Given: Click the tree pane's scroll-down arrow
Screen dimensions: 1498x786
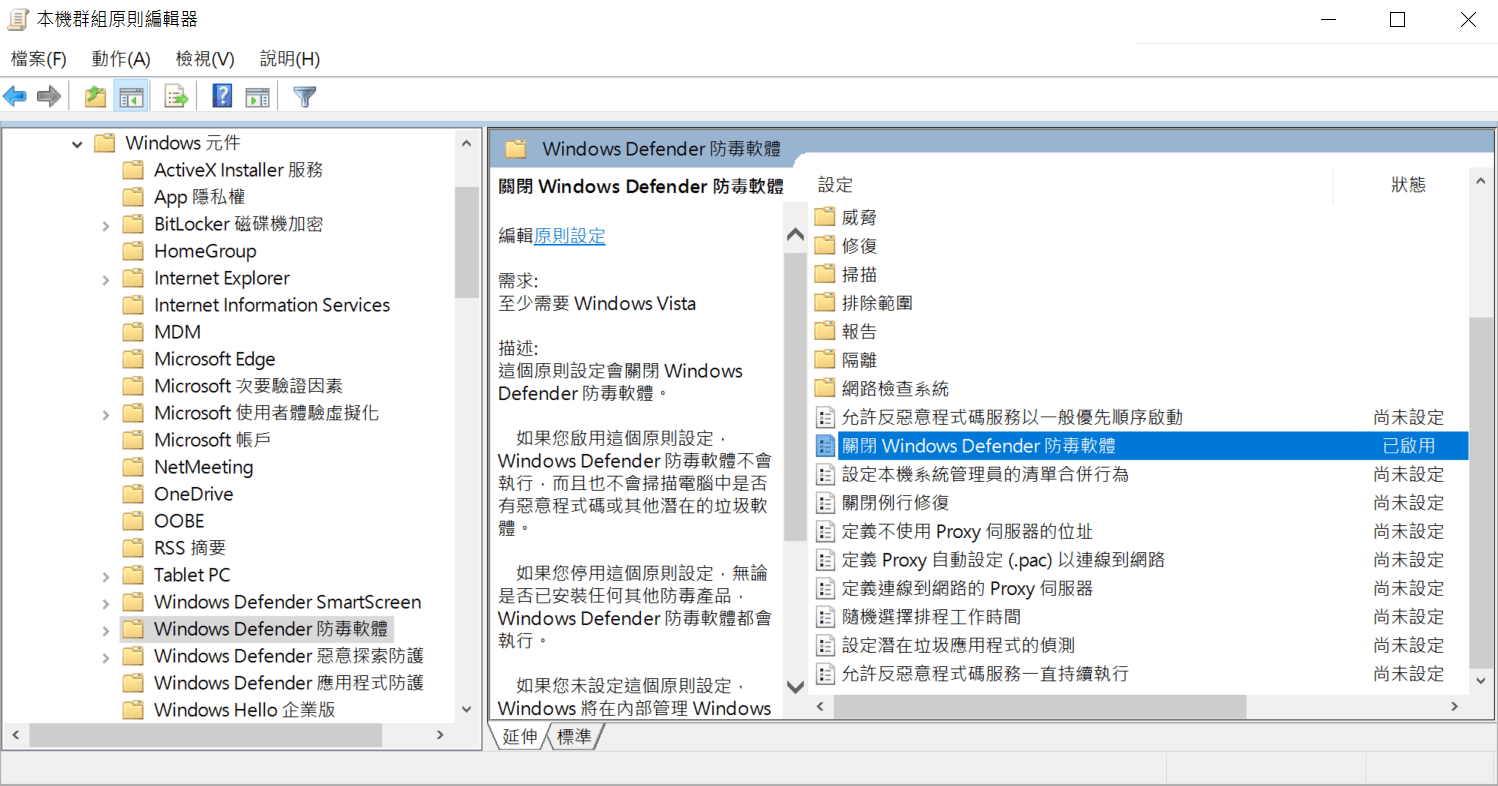Looking at the screenshot, I should [x=466, y=708].
